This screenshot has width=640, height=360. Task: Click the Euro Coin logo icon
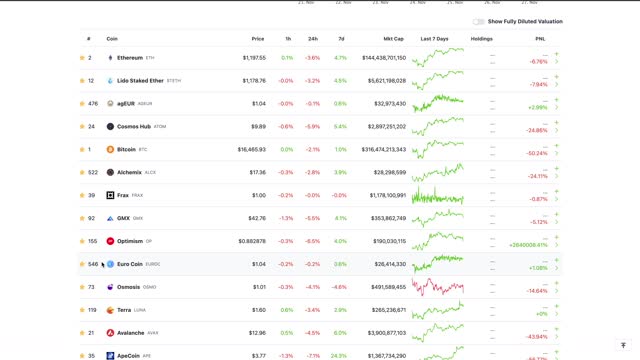(x=110, y=264)
